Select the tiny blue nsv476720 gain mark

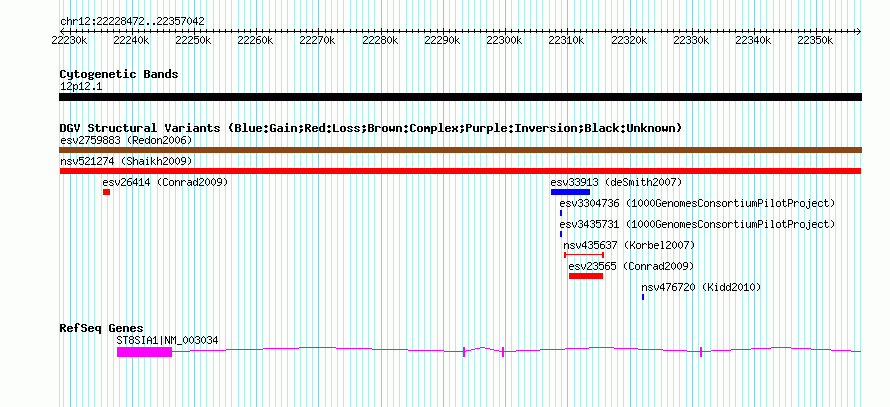(643, 297)
